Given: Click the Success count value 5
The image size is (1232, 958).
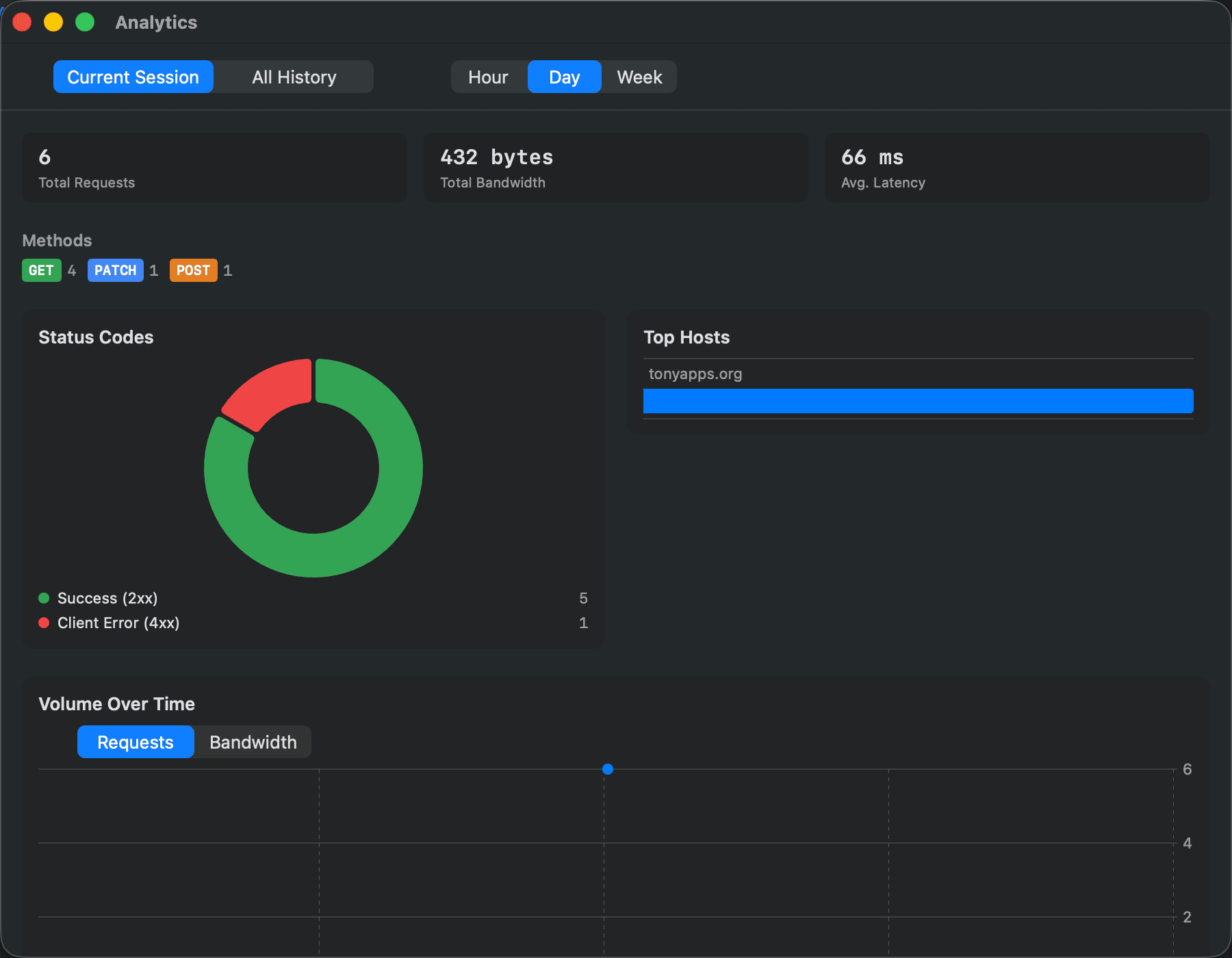Looking at the screenshot, I should point(583,598).
